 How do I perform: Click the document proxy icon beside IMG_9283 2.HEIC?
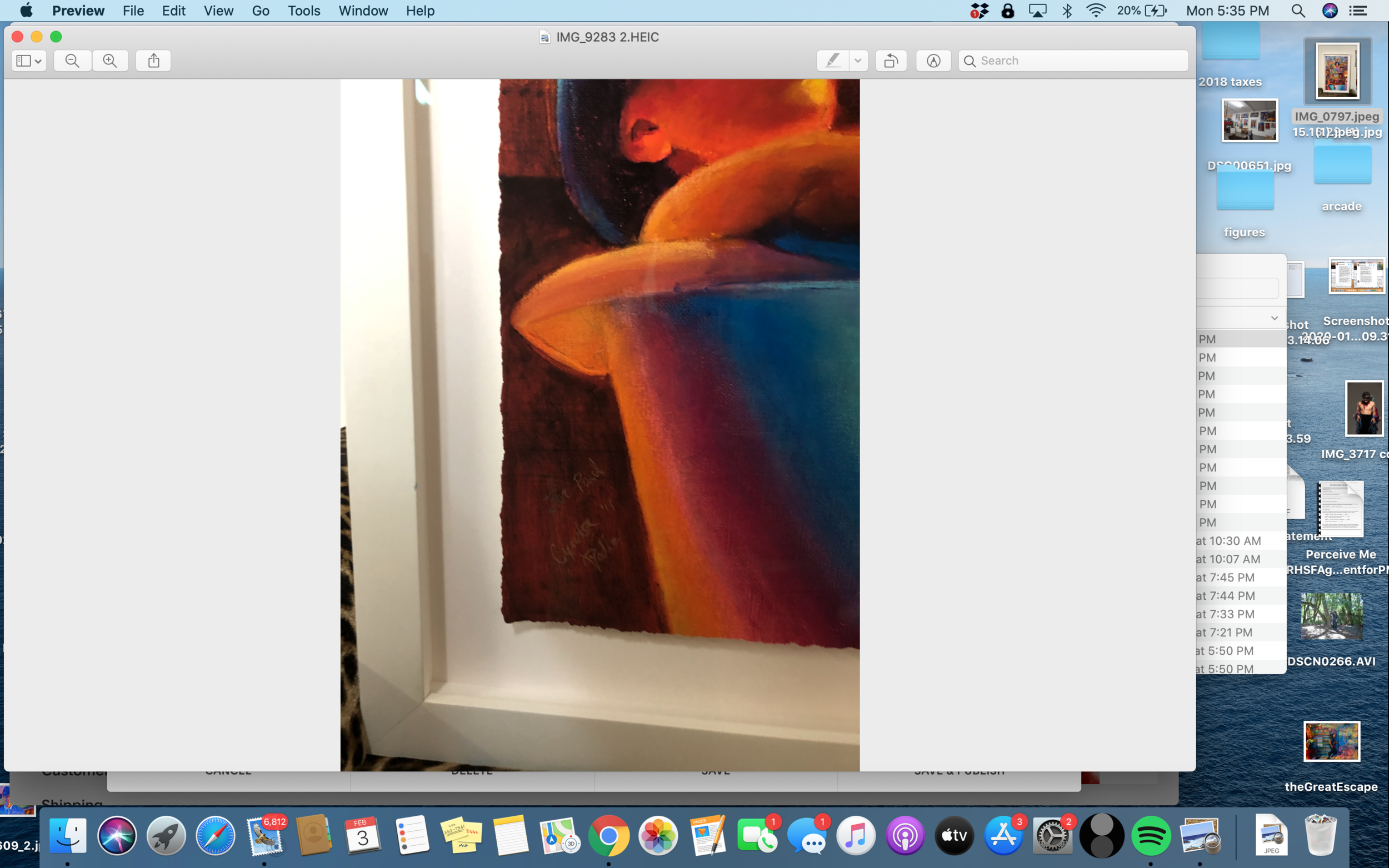click(x=544, y=37)
